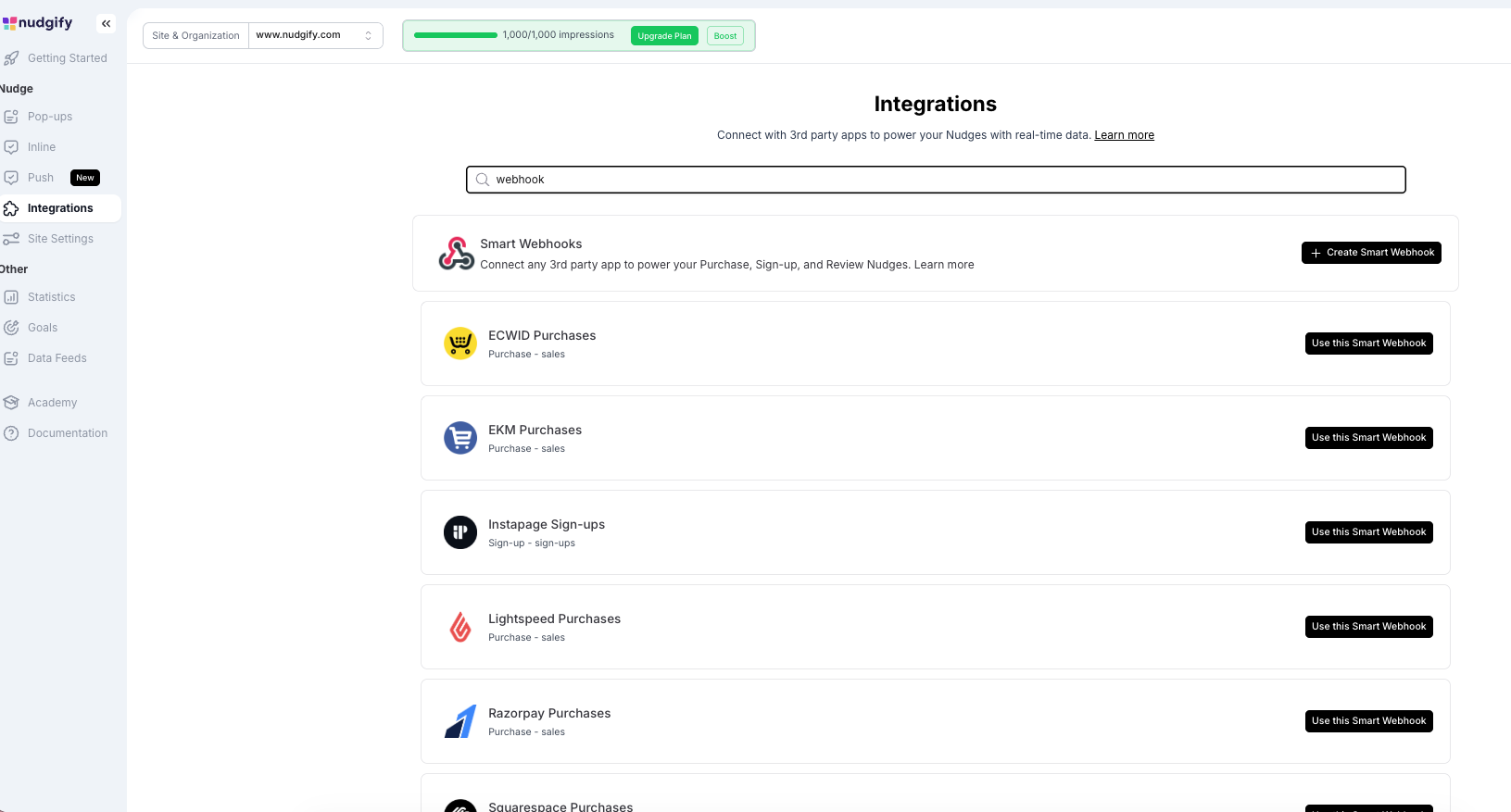Use Smart Webhook for Instapage Sign-ups
The image size is (1511, 812).
[x=1368, y=532]
